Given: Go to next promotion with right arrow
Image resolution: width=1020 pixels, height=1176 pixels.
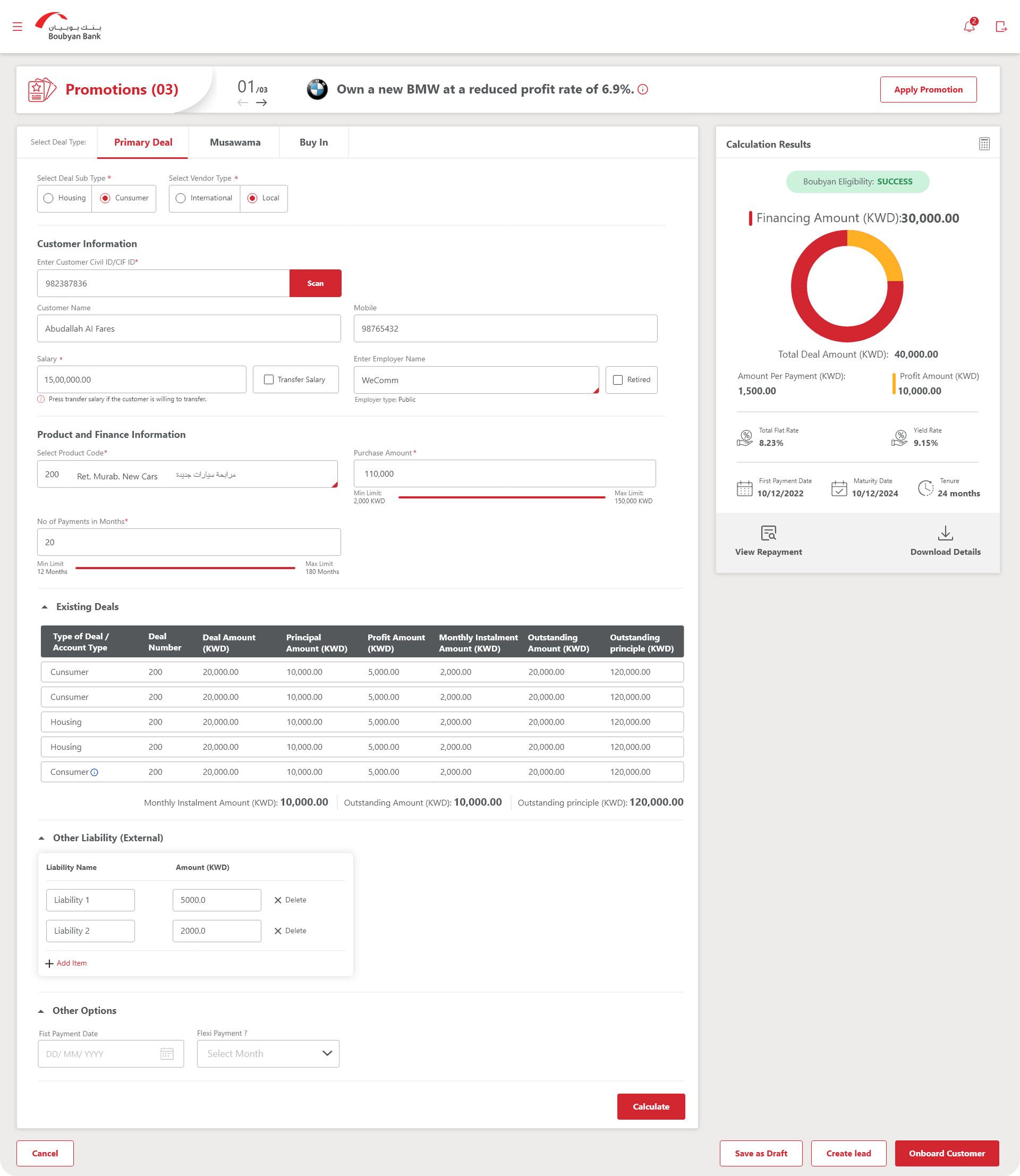Looking at the screenshot, I should click(x=261, y=103).
